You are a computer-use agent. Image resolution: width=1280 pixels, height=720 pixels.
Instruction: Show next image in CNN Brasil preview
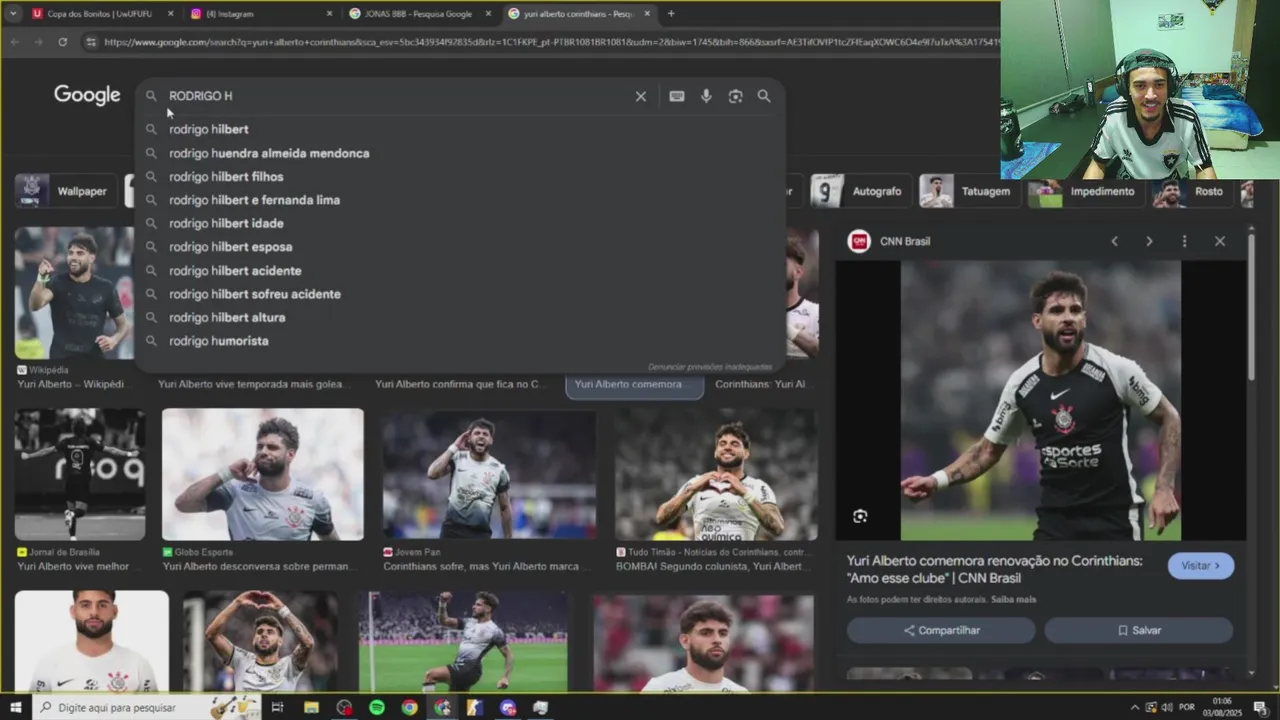1149,241
